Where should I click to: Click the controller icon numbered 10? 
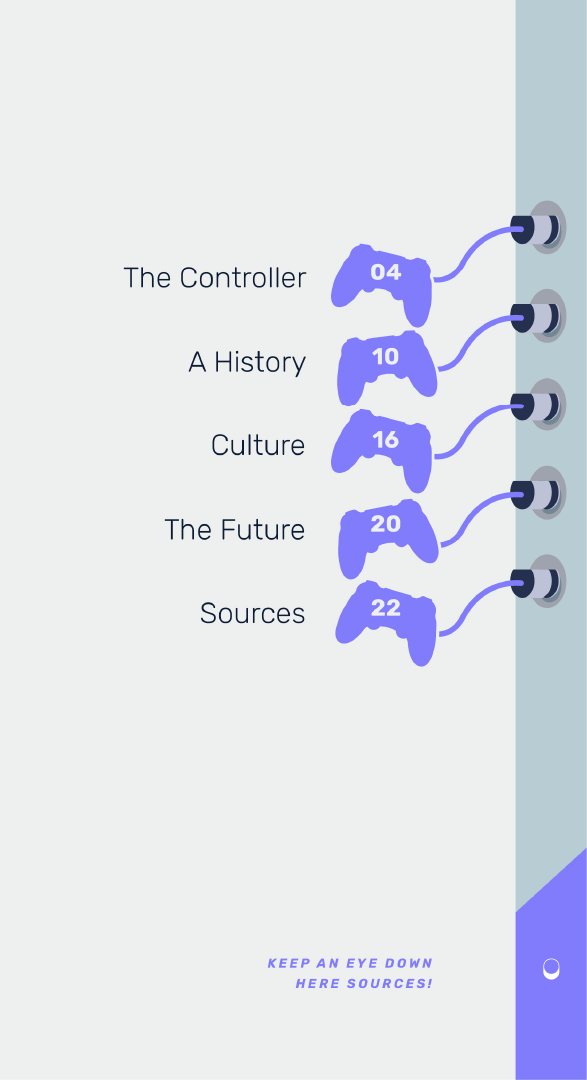click(387, 367)
